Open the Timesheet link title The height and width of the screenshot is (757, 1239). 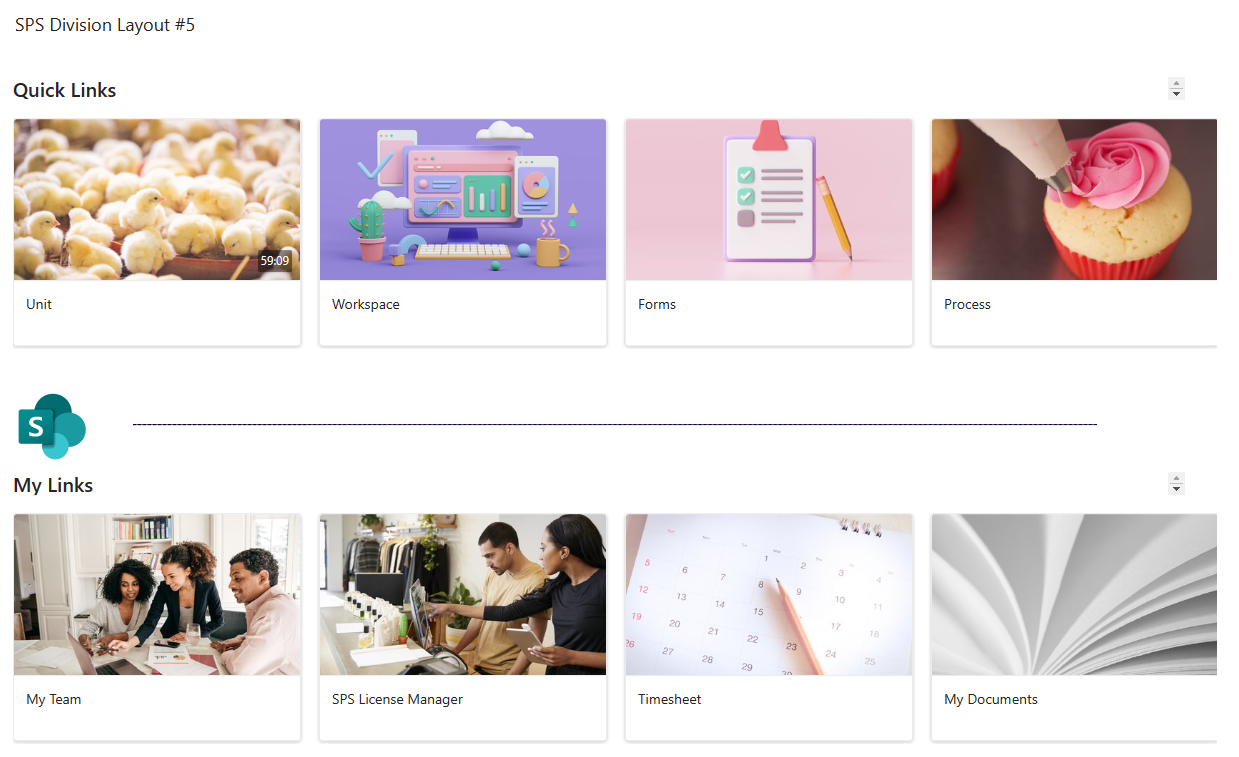point(670,699)
